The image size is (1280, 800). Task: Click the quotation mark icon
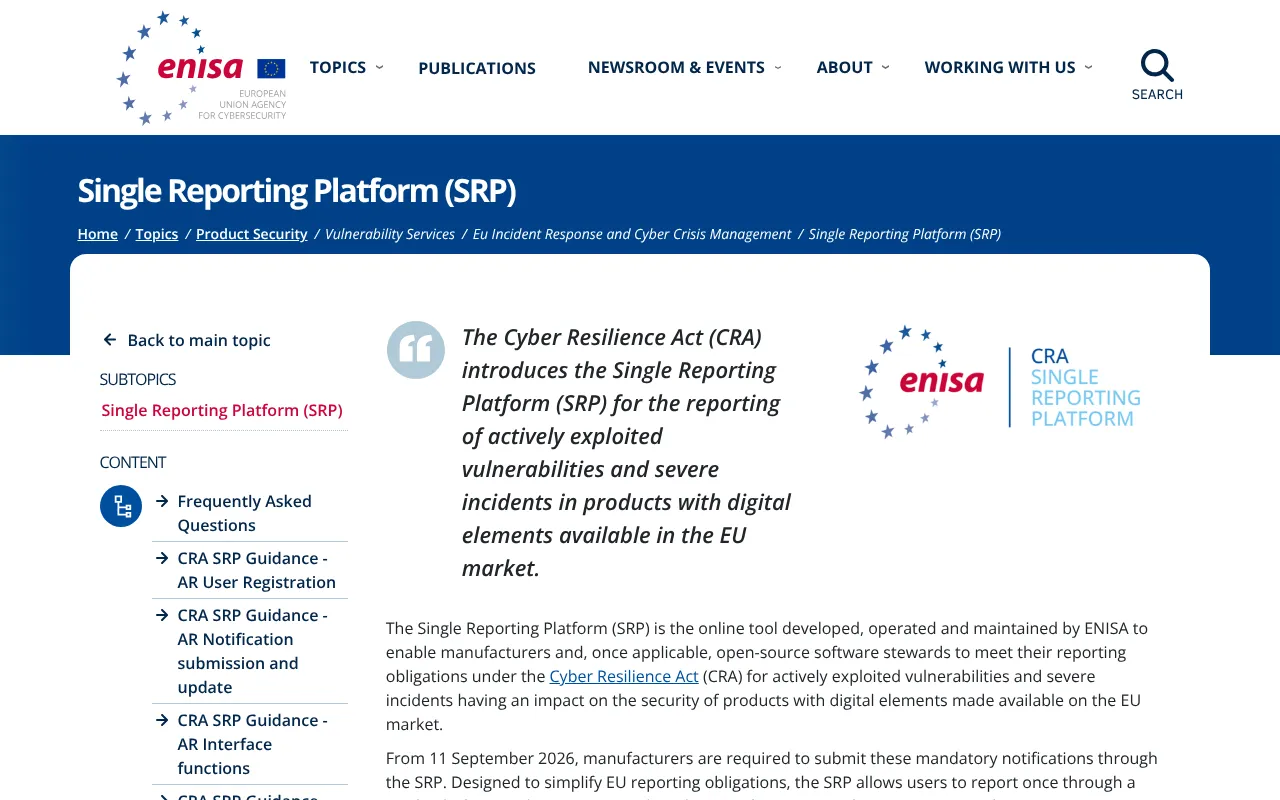click(416, 350)
